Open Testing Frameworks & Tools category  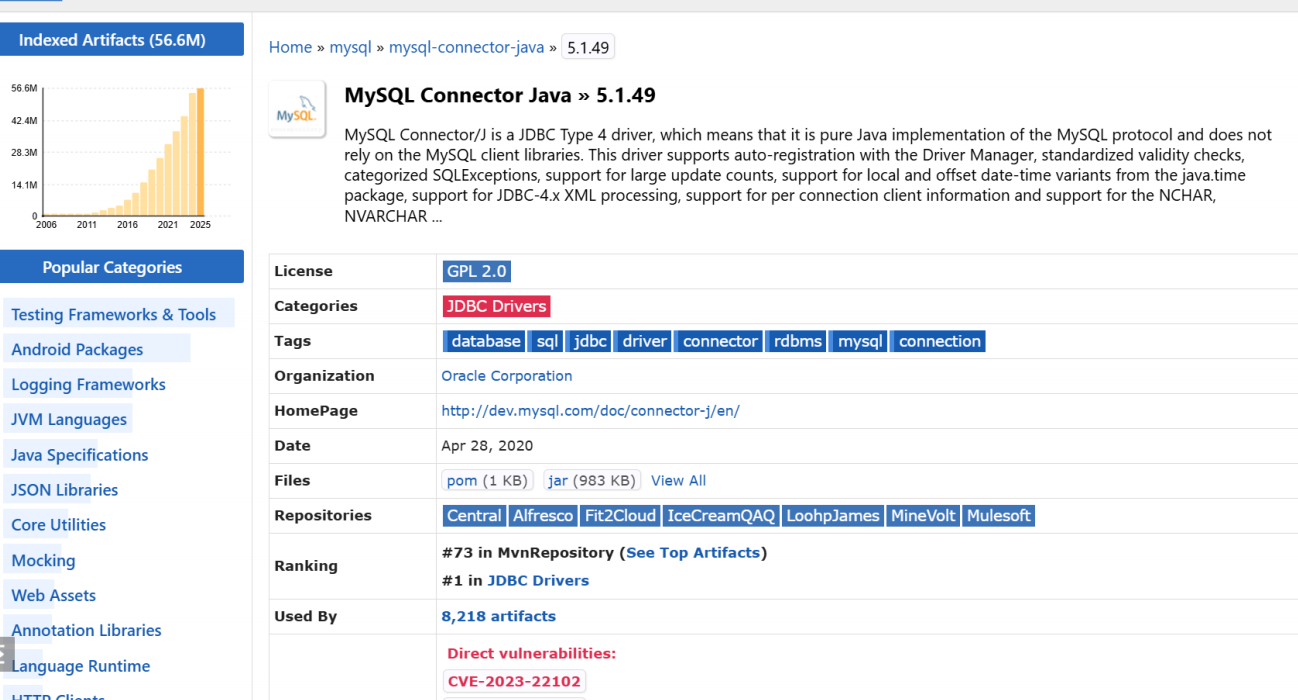[x=113, y=314]
